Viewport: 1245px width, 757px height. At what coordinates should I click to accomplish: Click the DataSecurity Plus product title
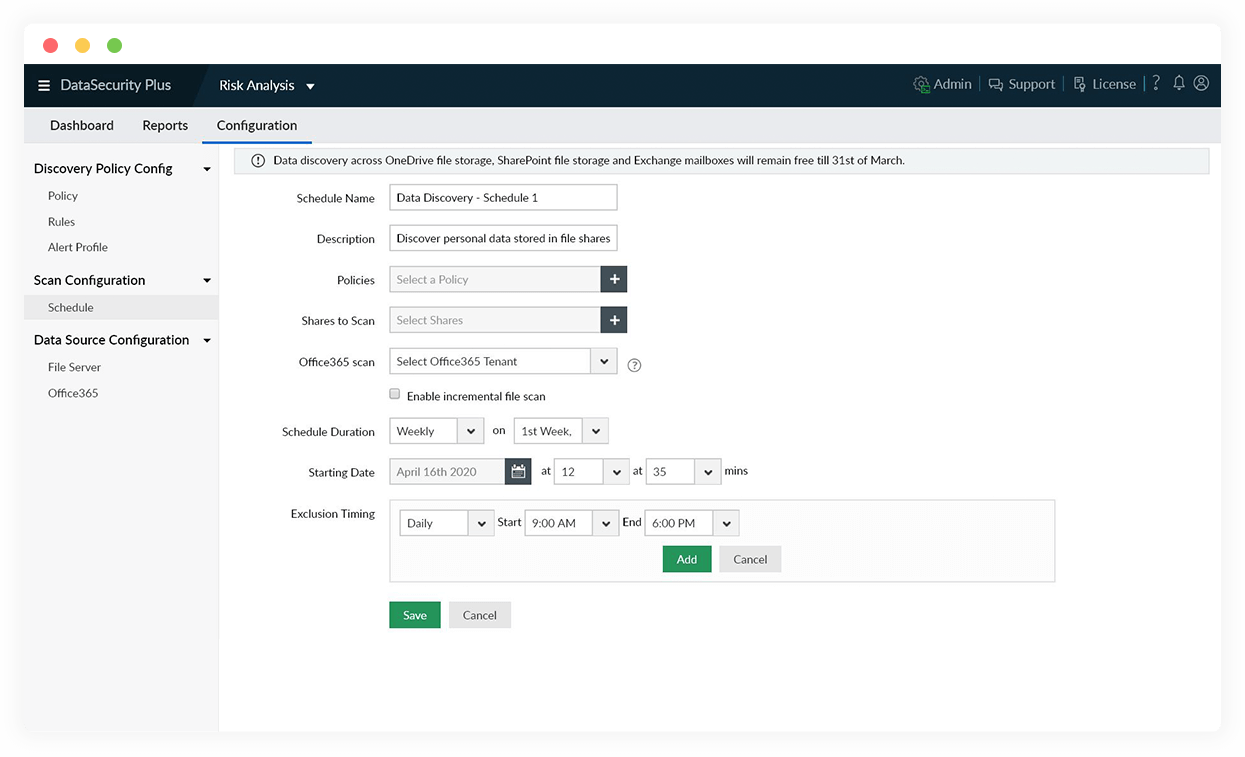[116, 86]
